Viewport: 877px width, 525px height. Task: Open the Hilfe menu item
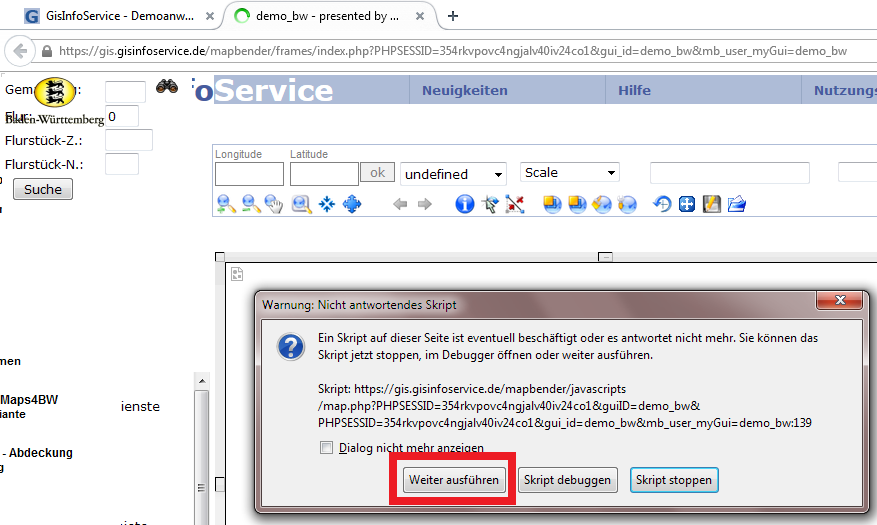click(634, 91)
